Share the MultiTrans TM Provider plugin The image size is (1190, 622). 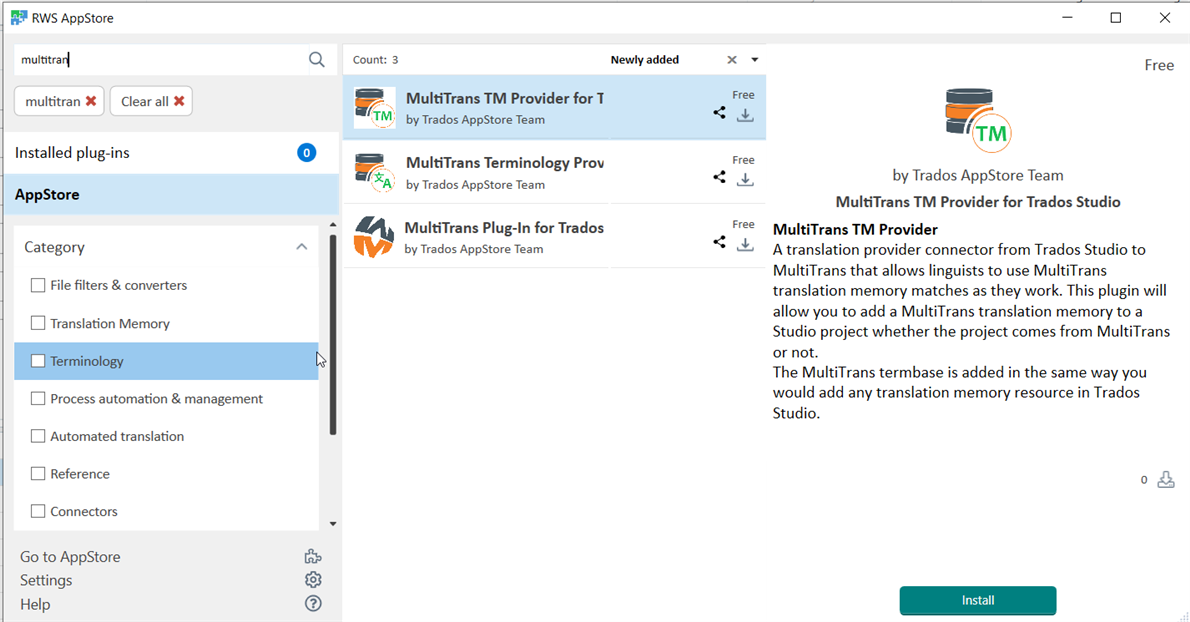pos(718,113)
